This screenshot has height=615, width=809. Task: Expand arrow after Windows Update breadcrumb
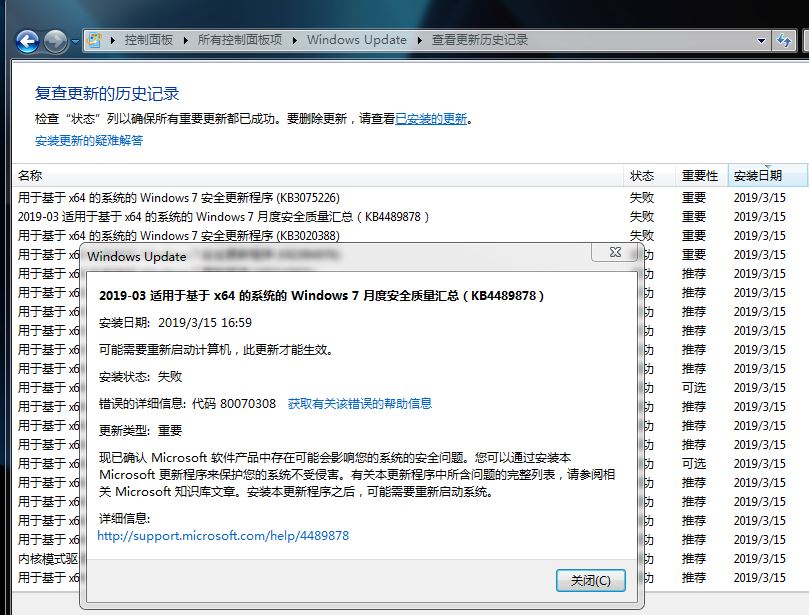[x=419, y=40]
